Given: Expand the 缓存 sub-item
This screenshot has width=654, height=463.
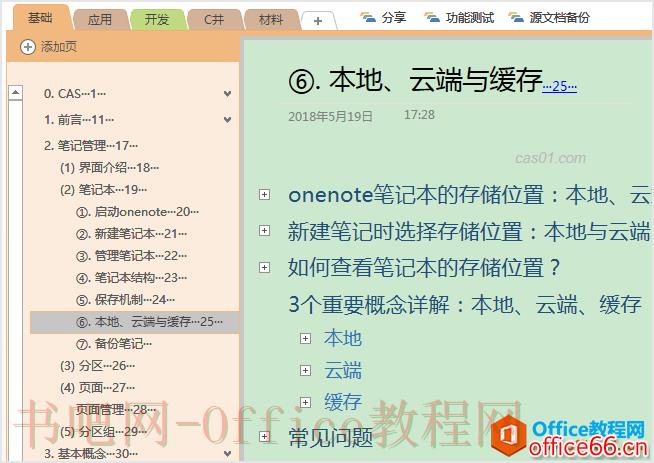Looking at the screenshot, I should 305,403.
